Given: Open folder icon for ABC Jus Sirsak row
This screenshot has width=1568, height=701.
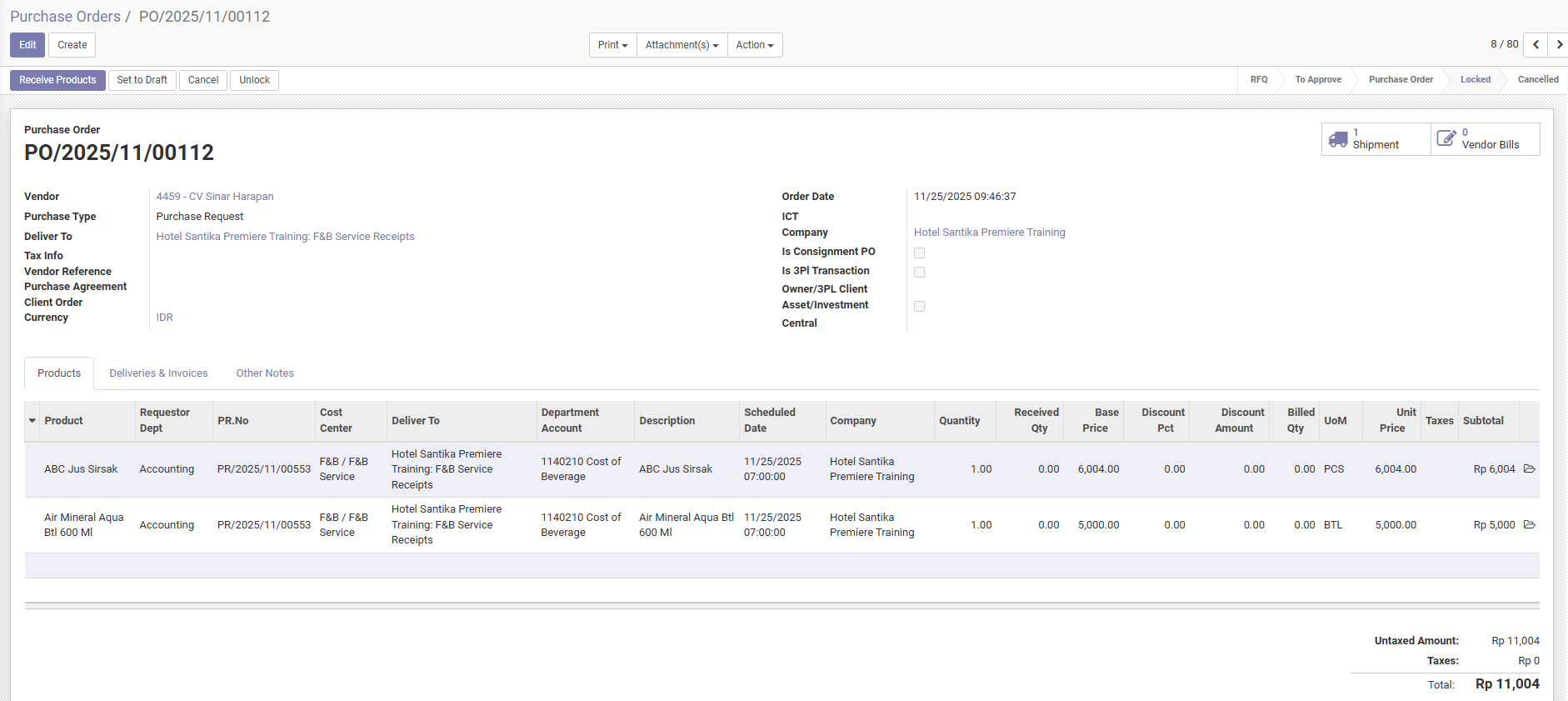Looking at the screenshot, I should point(1529,469).
